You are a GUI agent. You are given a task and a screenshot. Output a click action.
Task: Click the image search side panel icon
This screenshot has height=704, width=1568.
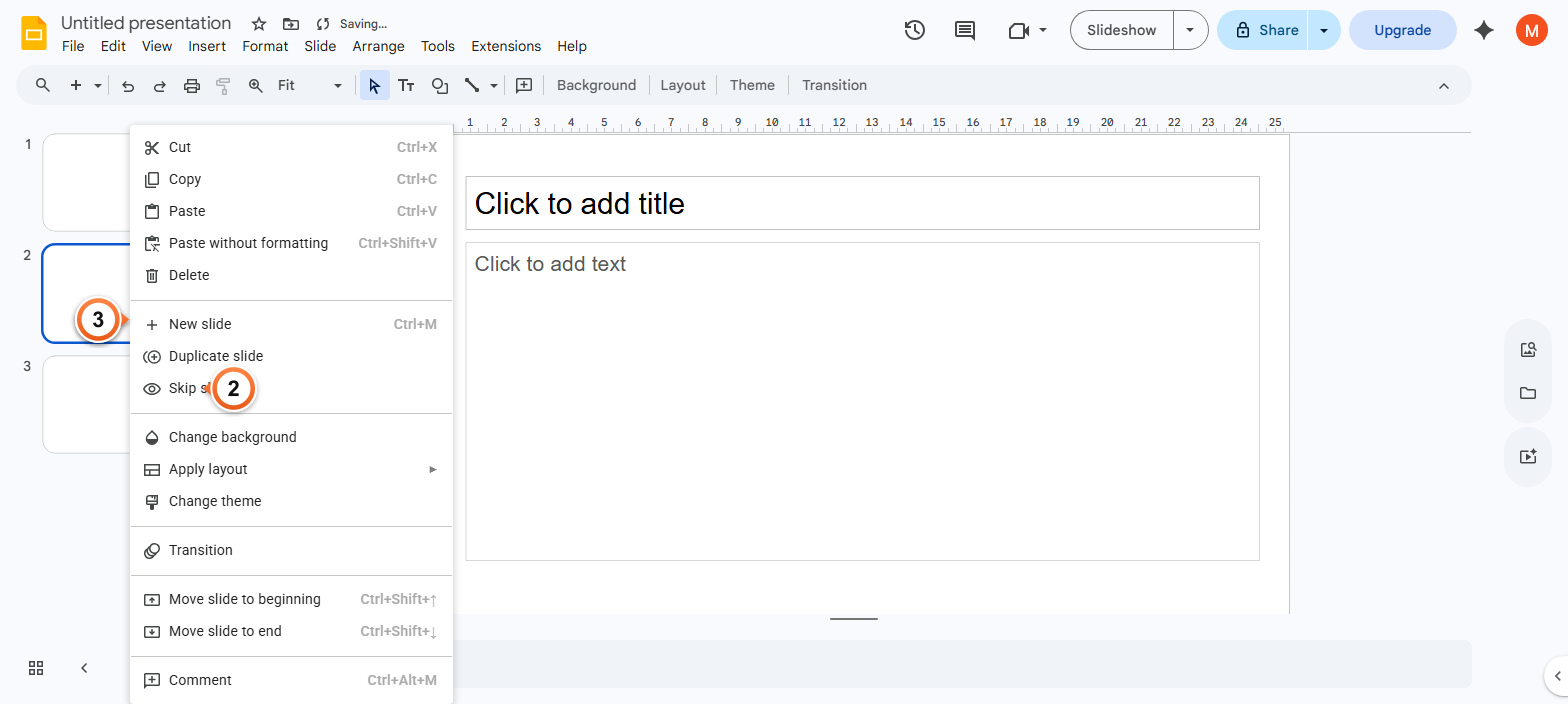(1528, 350)
